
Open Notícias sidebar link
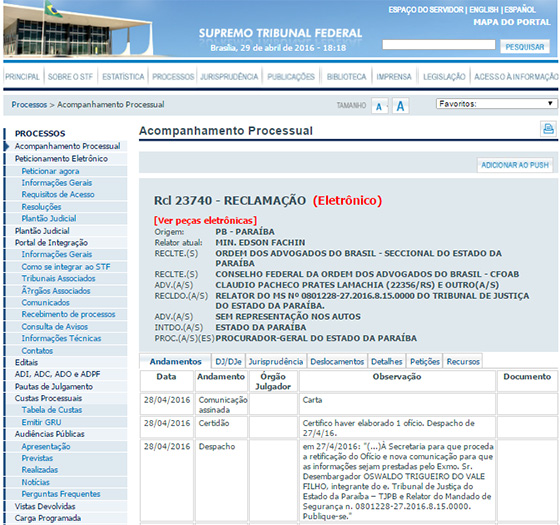35,482
